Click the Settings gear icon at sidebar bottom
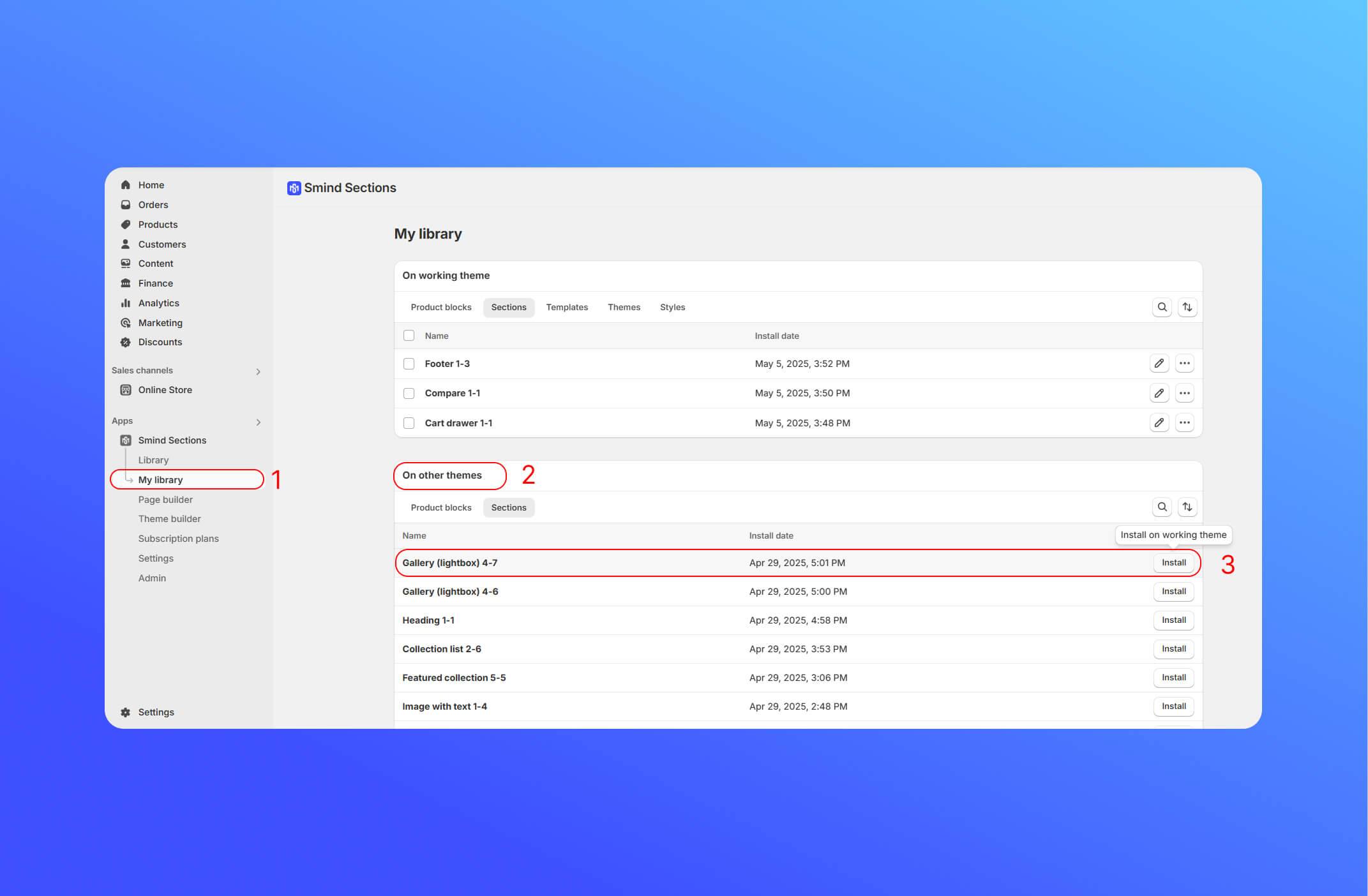Image resolution: width=1368 pixels, height=896 pixels. click(126, 712)
